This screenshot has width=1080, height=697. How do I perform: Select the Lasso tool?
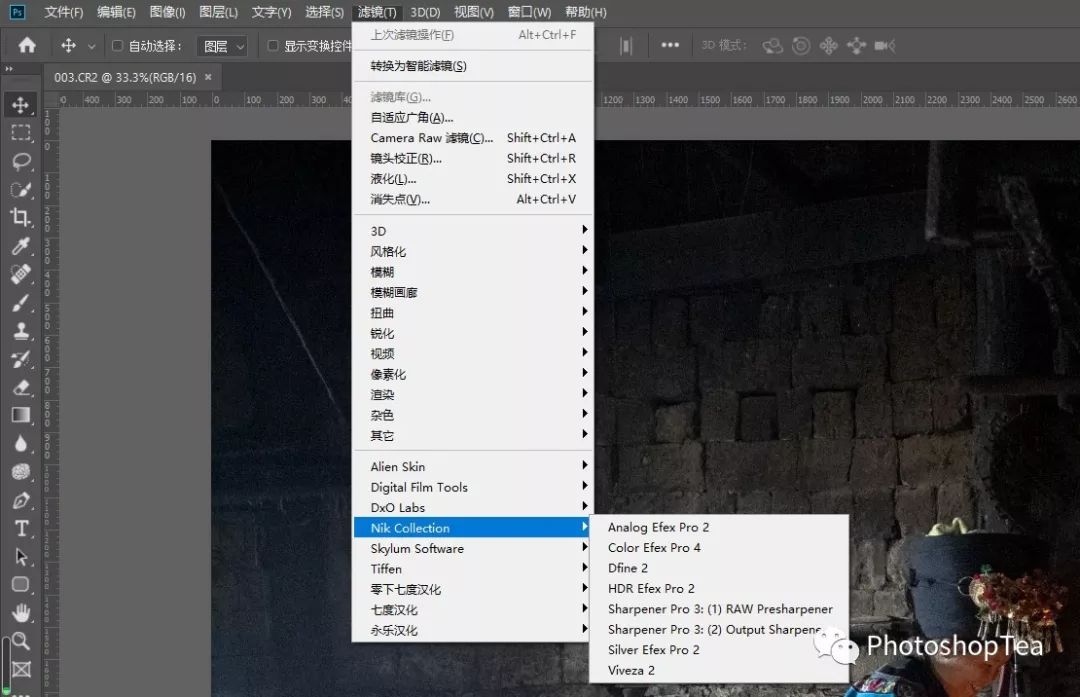click(21, 161)
